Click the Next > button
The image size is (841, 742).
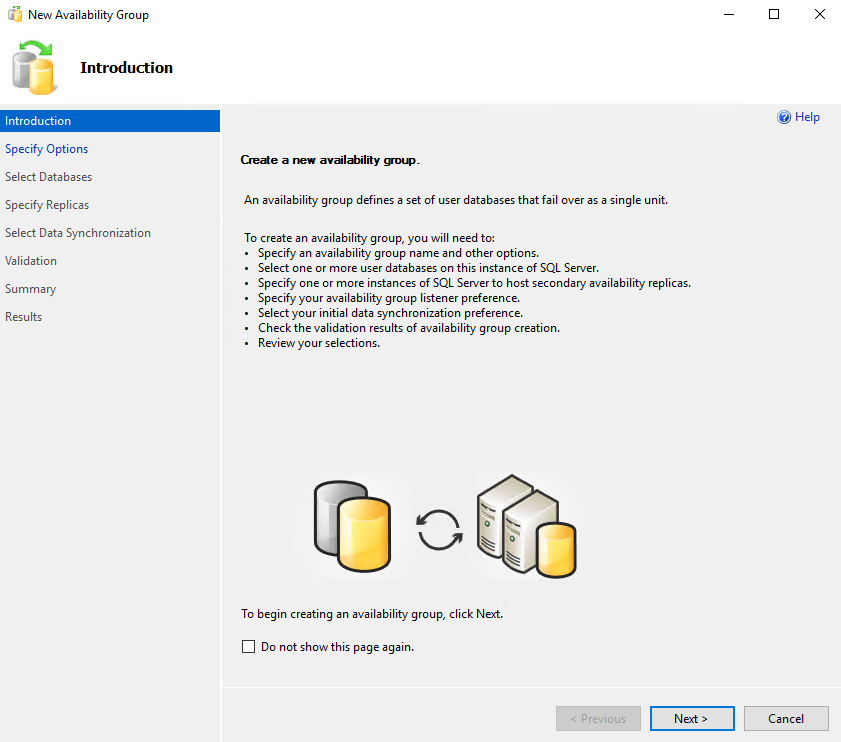click(x=692, y=718)
